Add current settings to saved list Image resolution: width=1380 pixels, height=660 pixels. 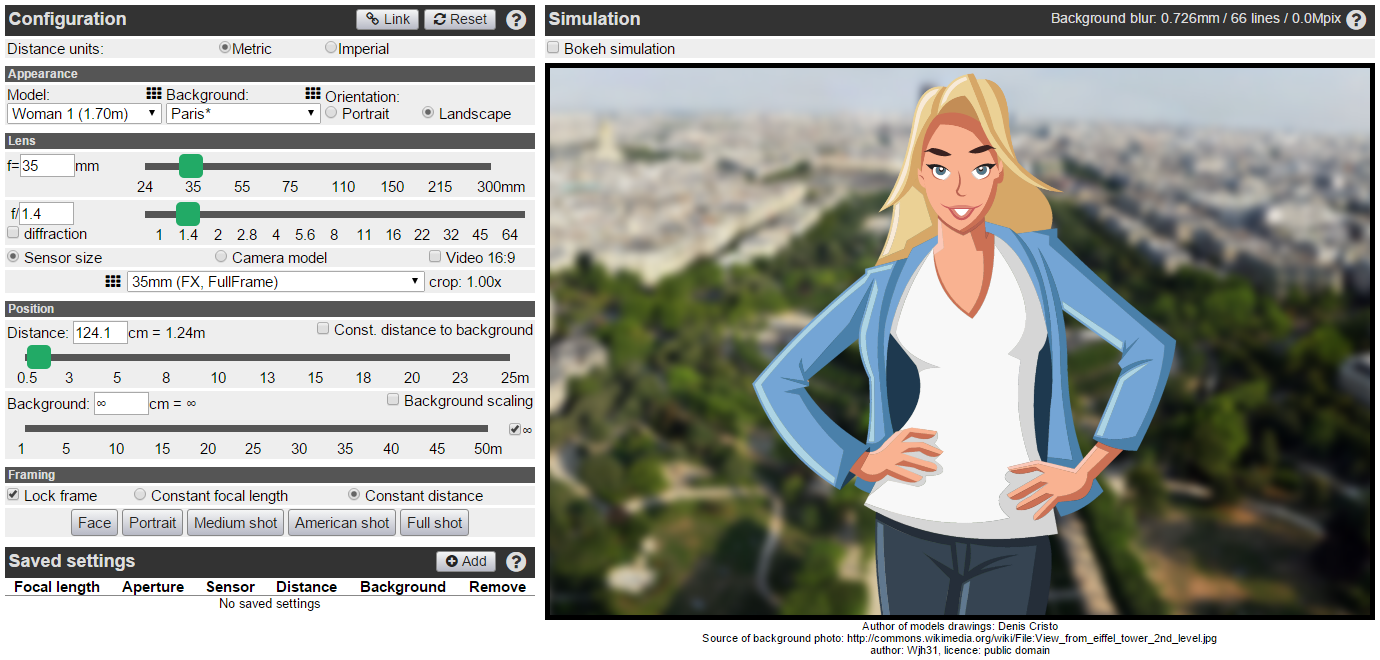[465, 562]
